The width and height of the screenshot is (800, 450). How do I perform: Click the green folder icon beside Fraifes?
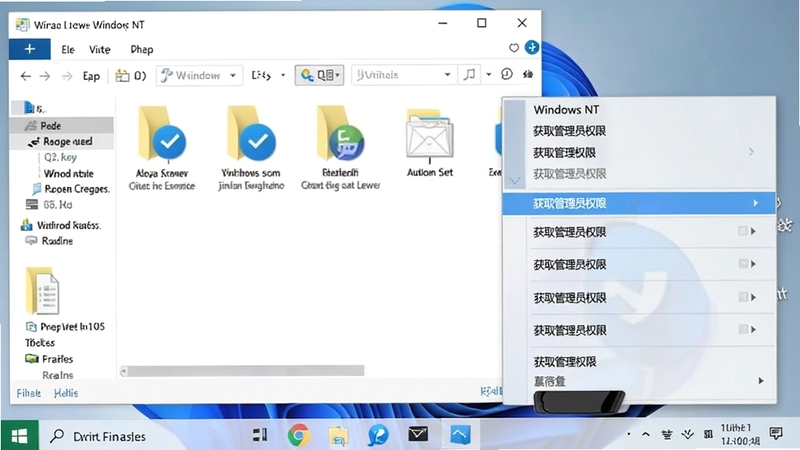32,359
